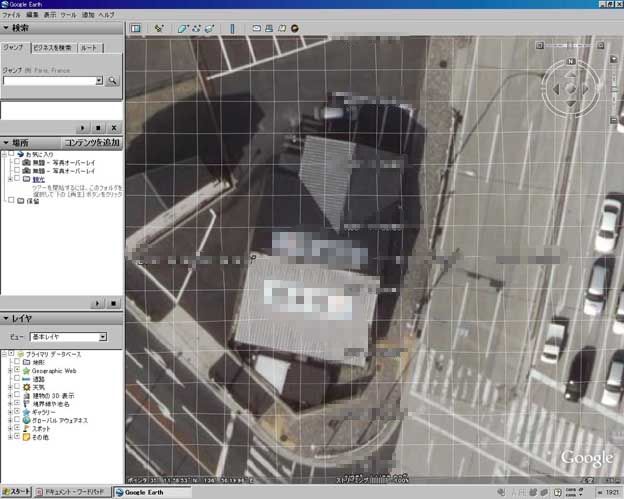The image size is (624, 499).
Task: Toggle the 道路 roads layer checkbox
Action: click(17, 378)
